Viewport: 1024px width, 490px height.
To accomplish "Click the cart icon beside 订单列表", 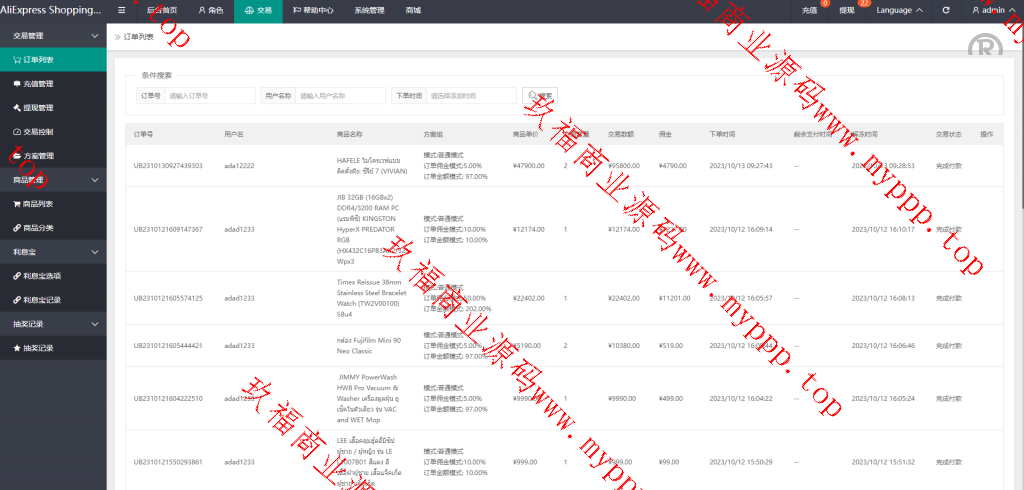I will click(17, 59).
